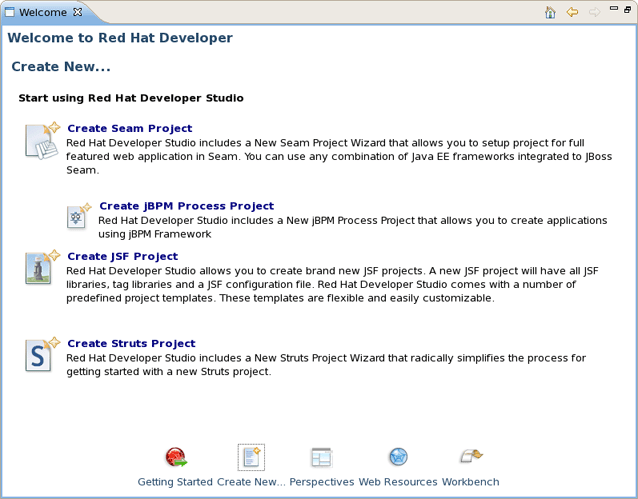Select the Welcome tab
This screenshot has width=638, height=499.
pos(43,12)
